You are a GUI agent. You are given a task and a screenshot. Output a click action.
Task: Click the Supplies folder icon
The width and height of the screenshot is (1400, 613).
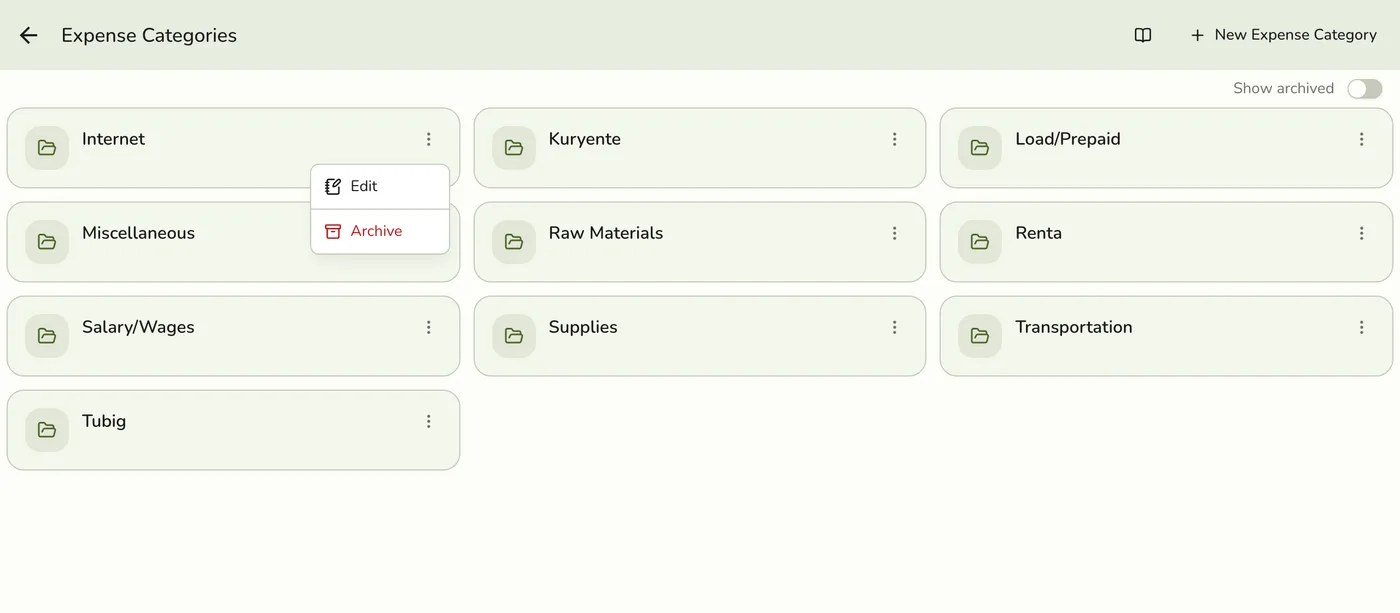click(514, 336)
